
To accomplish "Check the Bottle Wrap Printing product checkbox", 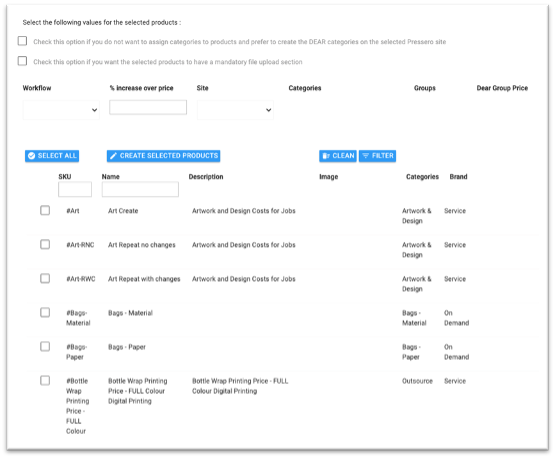I will [x=45, y=381].
